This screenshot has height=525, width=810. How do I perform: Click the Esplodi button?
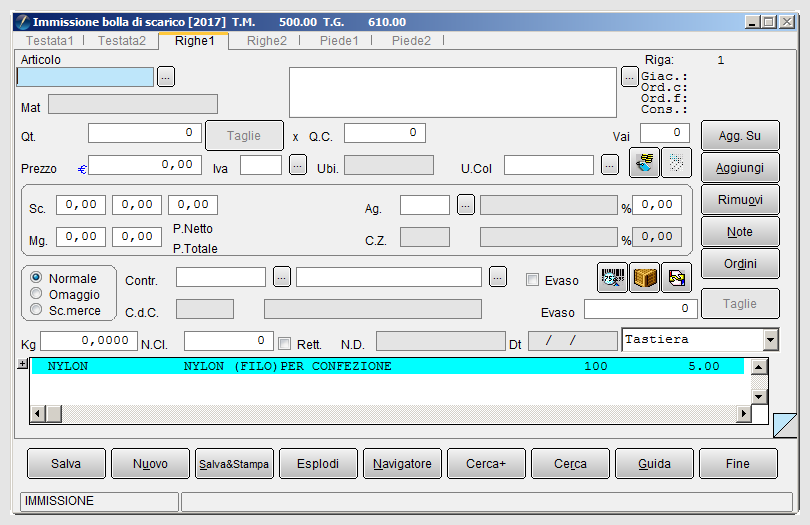click(318, 464)
